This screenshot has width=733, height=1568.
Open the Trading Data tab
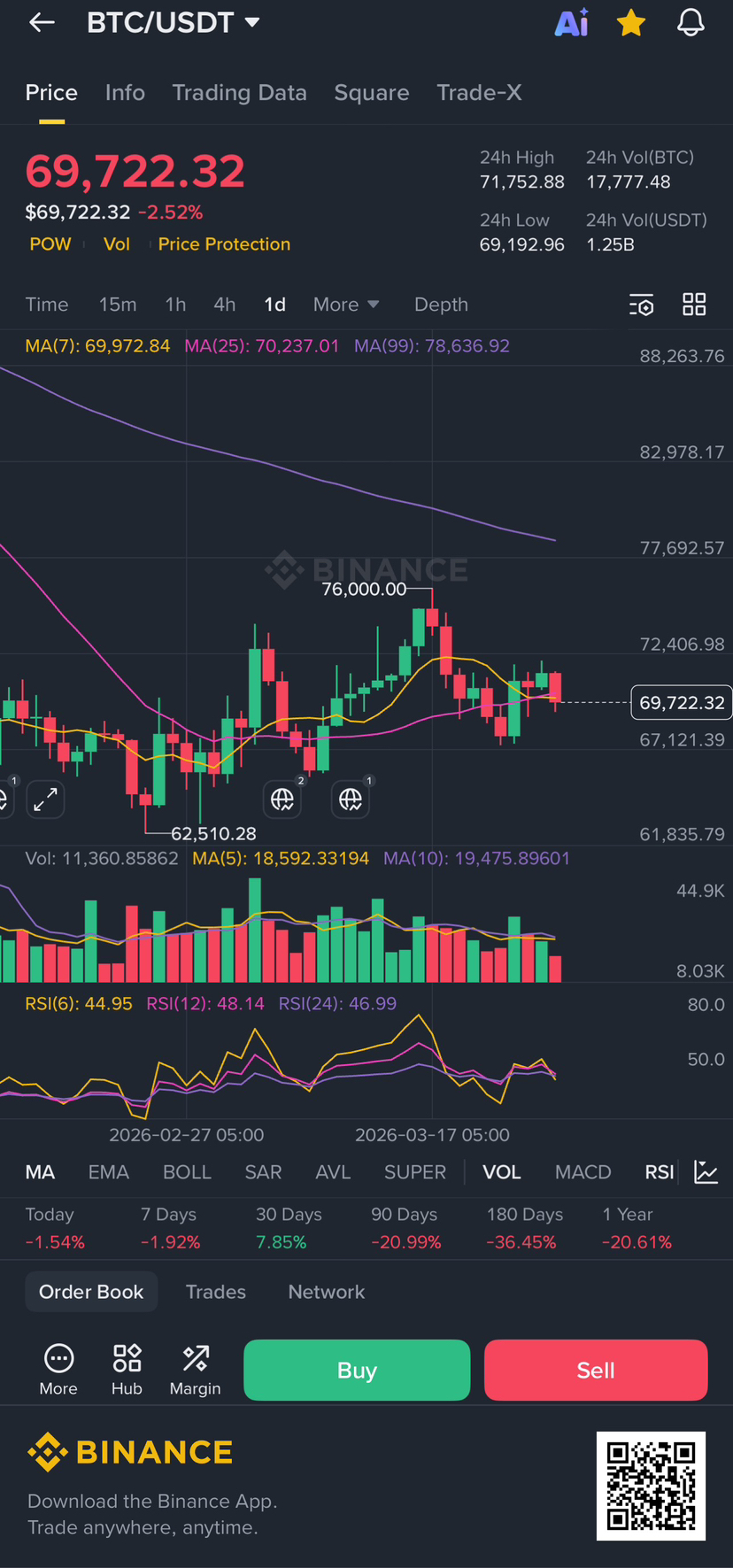coord(239,93)
